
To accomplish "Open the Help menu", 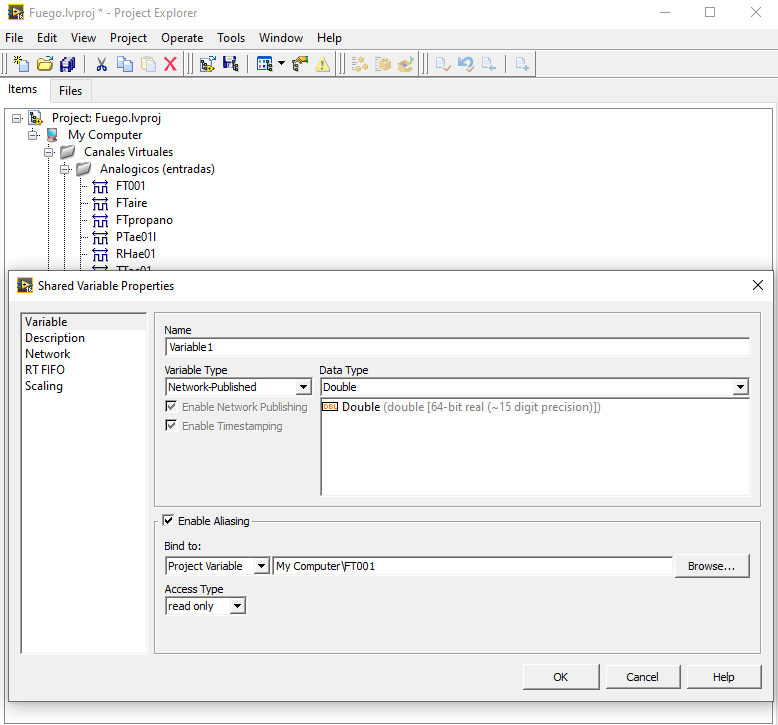I will pos(329,38).
